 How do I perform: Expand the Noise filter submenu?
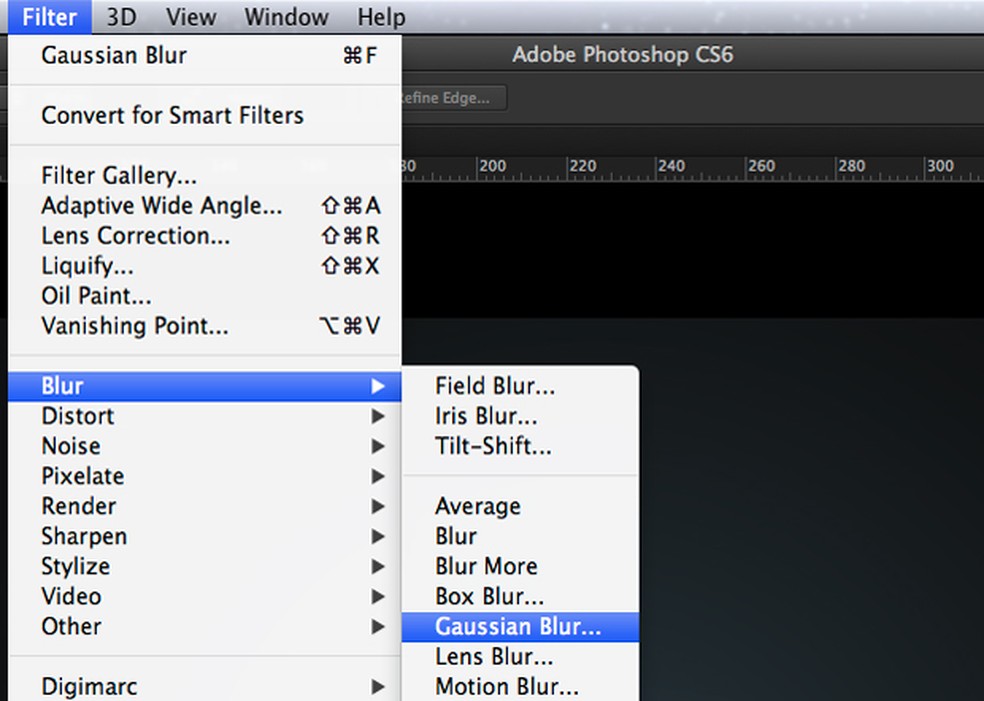pos(71,446)
